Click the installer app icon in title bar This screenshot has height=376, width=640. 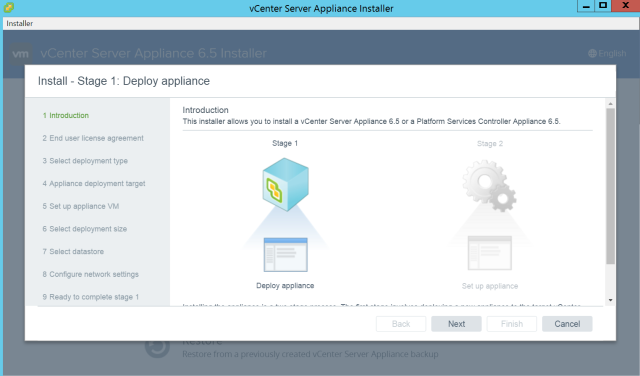point(8,7)
